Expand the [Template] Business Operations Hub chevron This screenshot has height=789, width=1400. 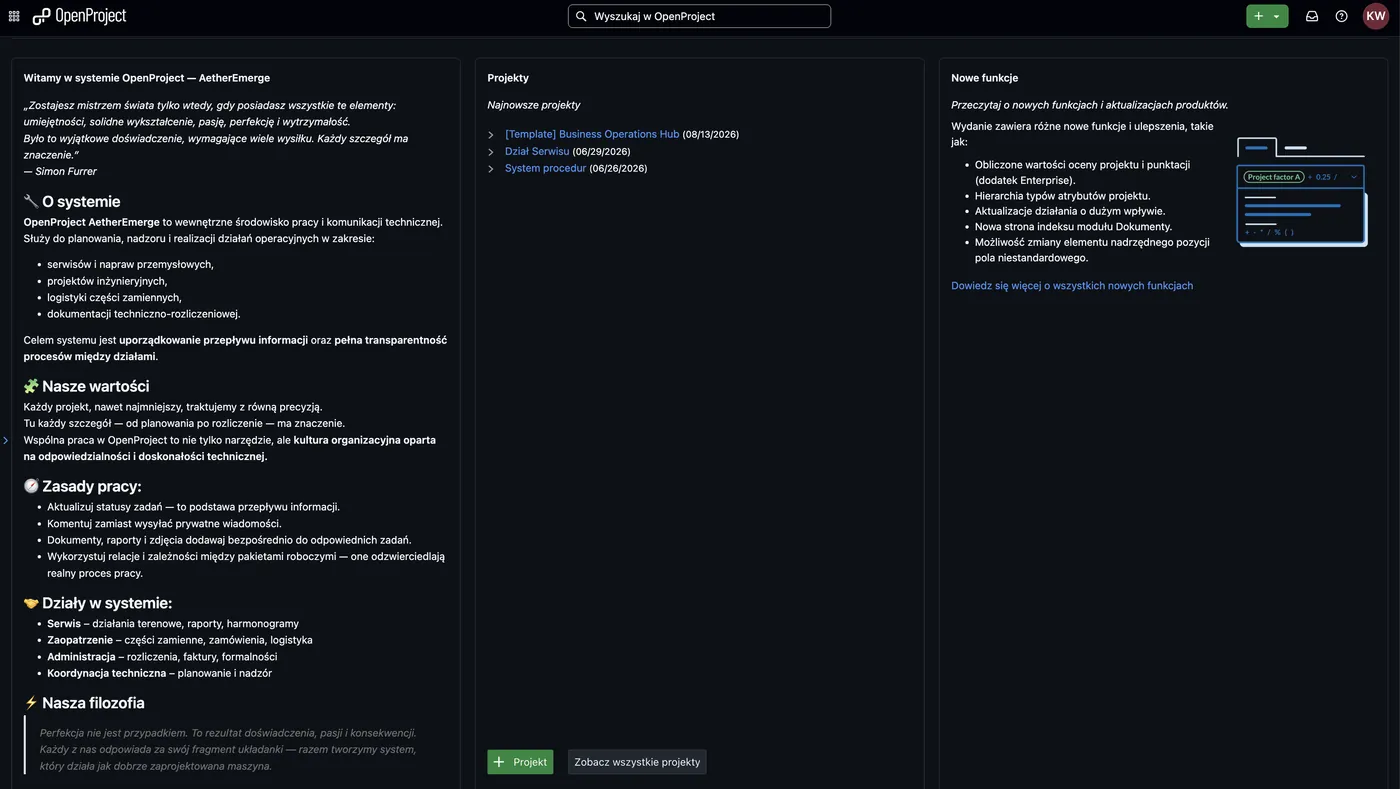coord(491,135)
